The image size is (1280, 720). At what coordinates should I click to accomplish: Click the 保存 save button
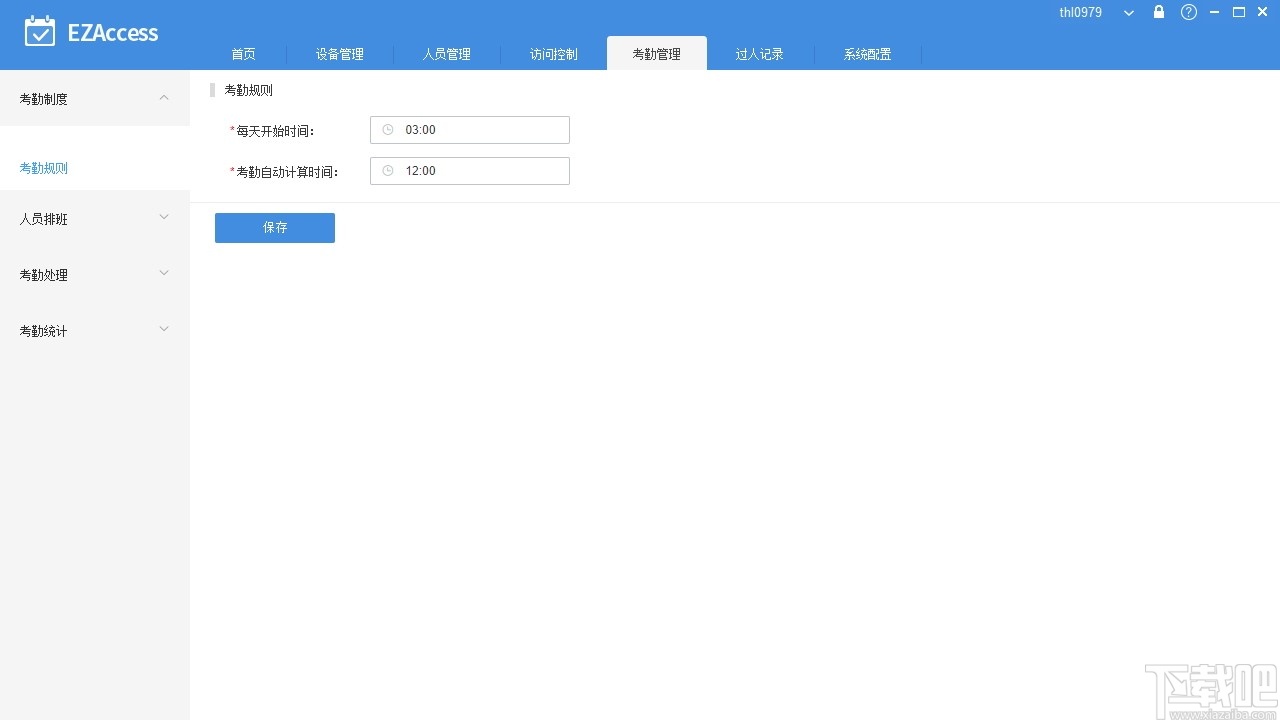(x=274, y=227)
